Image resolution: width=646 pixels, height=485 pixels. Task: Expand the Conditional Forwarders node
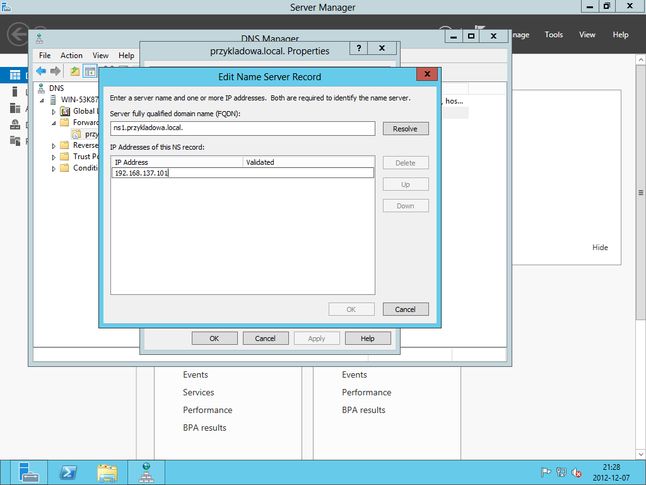[53, 169]
